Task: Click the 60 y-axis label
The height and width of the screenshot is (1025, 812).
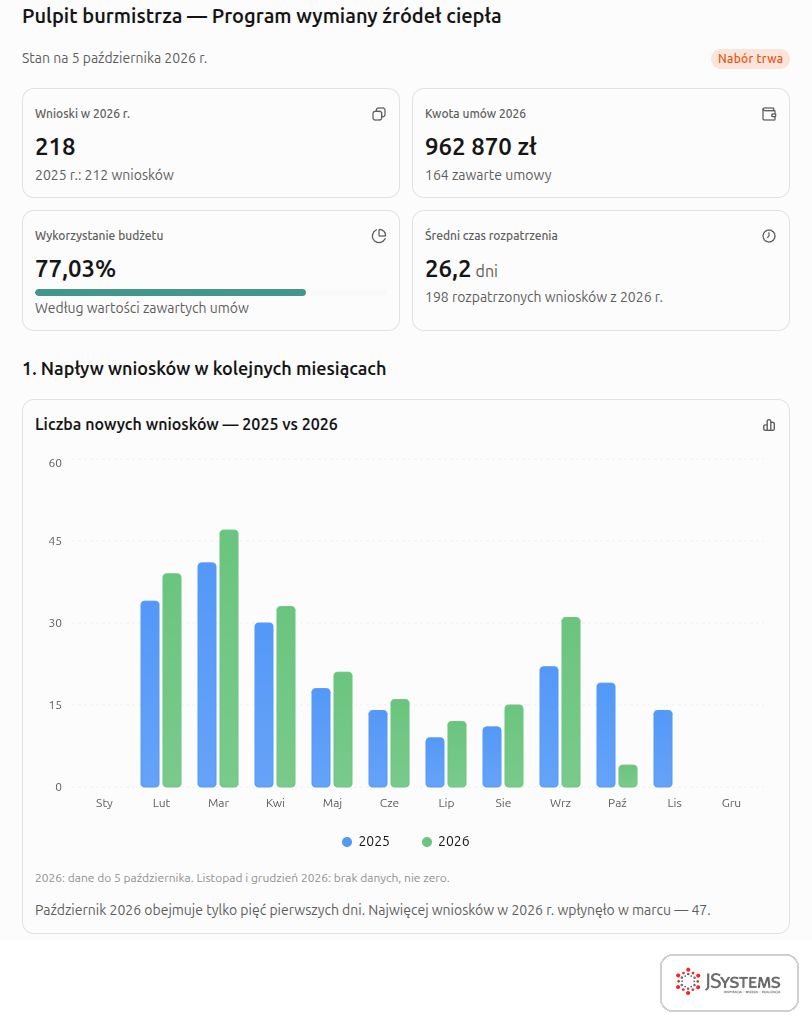Action: (55, 463)
